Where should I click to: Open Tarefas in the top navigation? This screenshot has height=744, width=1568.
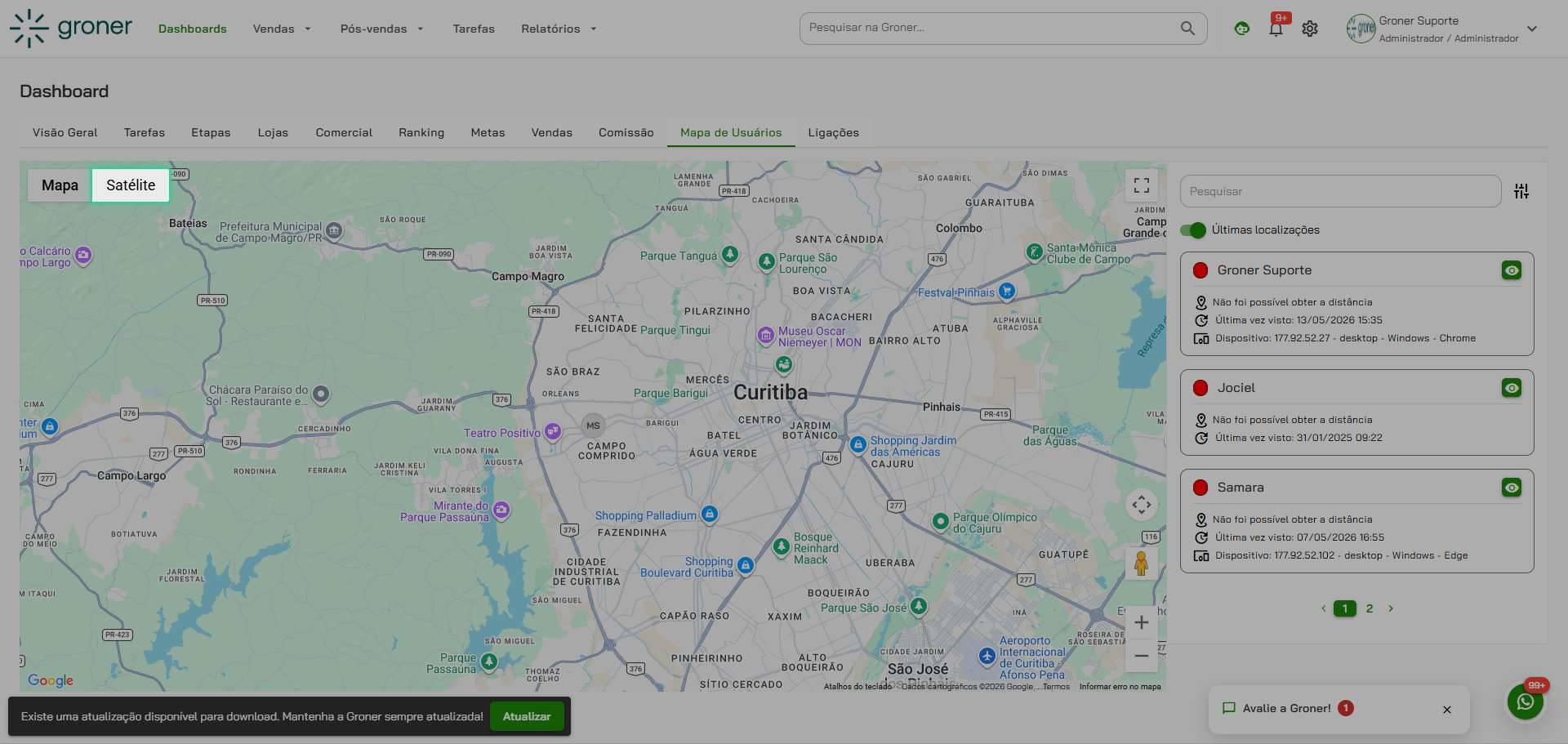point(474,29)
